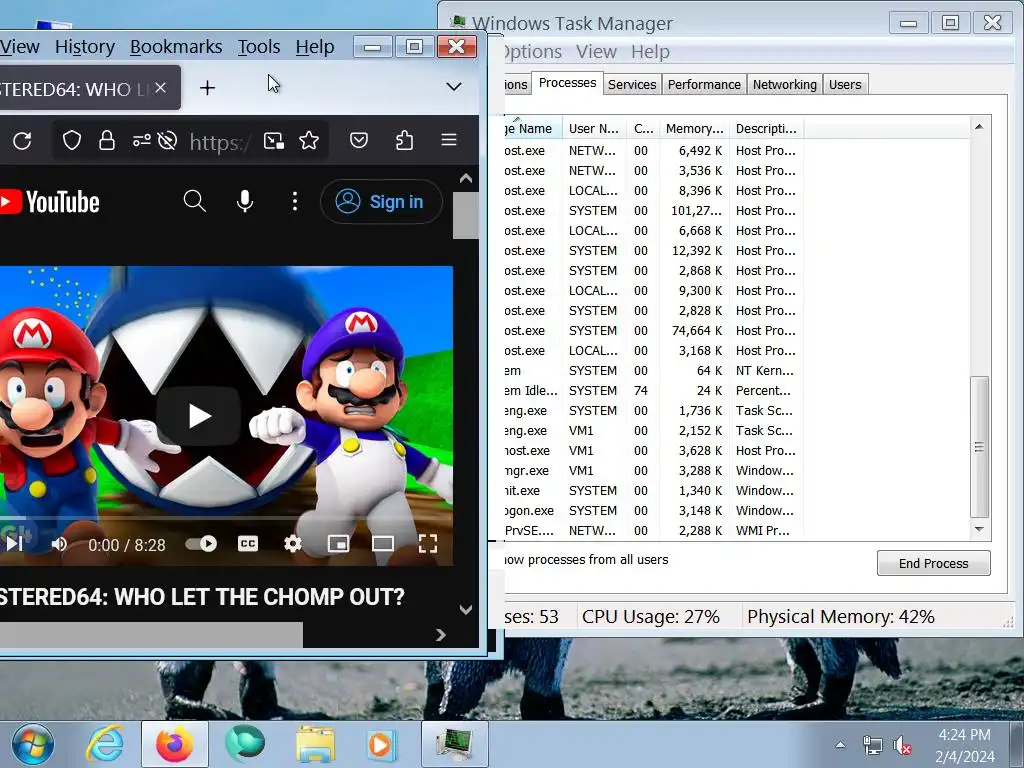Open the Firefox hamburger menu
The width and height of the screenshot is (1024, 768).
(x=449, y=140)
